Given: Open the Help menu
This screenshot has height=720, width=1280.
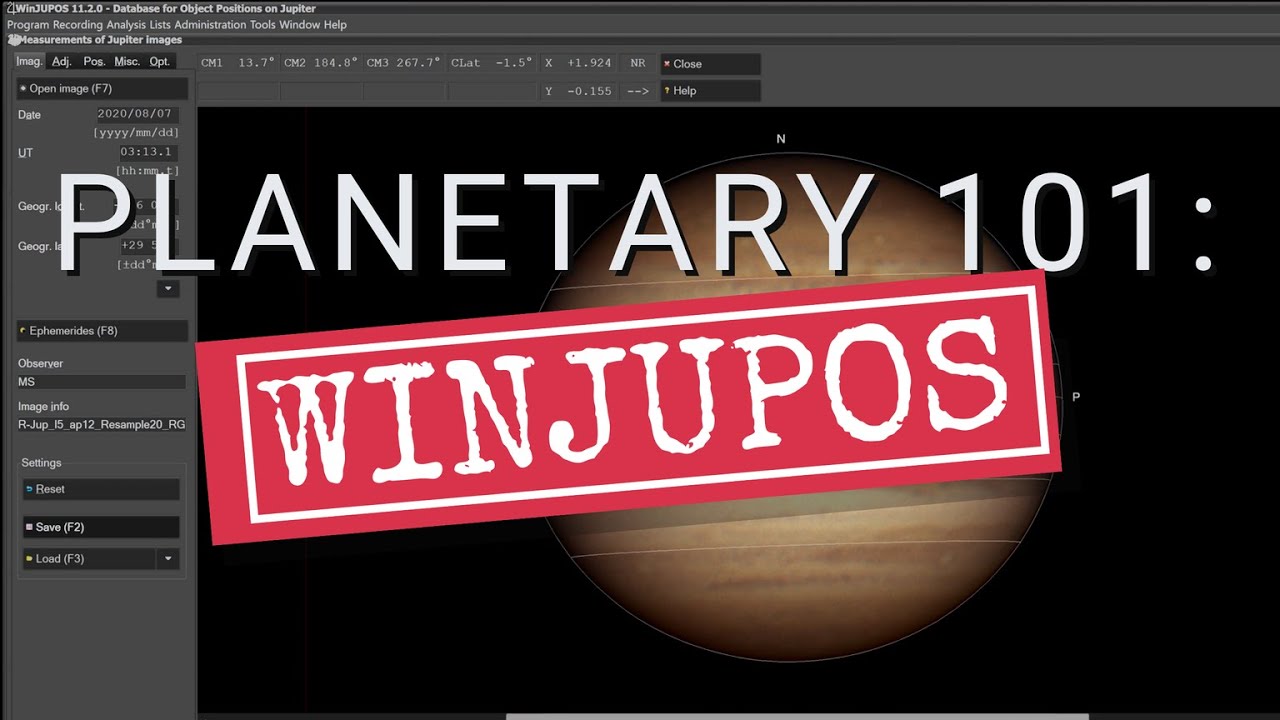Looking at the screenshot, I should coord(336,25).
